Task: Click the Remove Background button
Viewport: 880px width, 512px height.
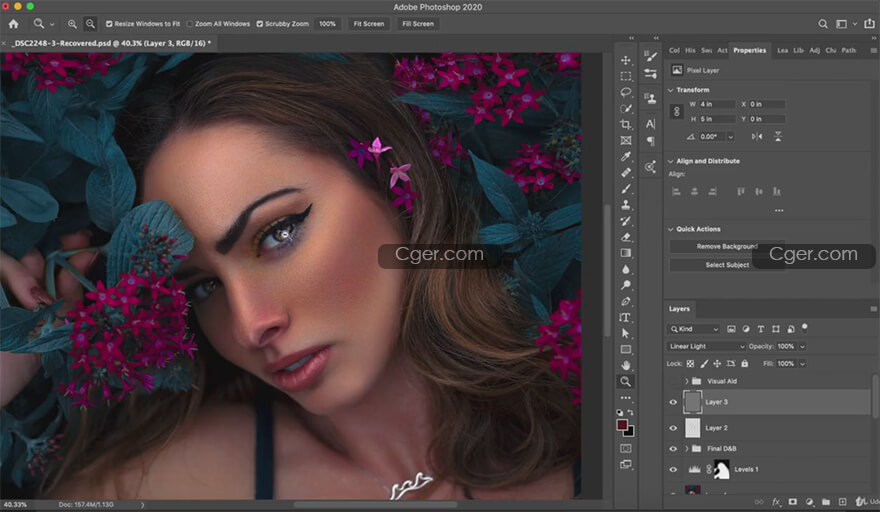Action: coord(725,246)
